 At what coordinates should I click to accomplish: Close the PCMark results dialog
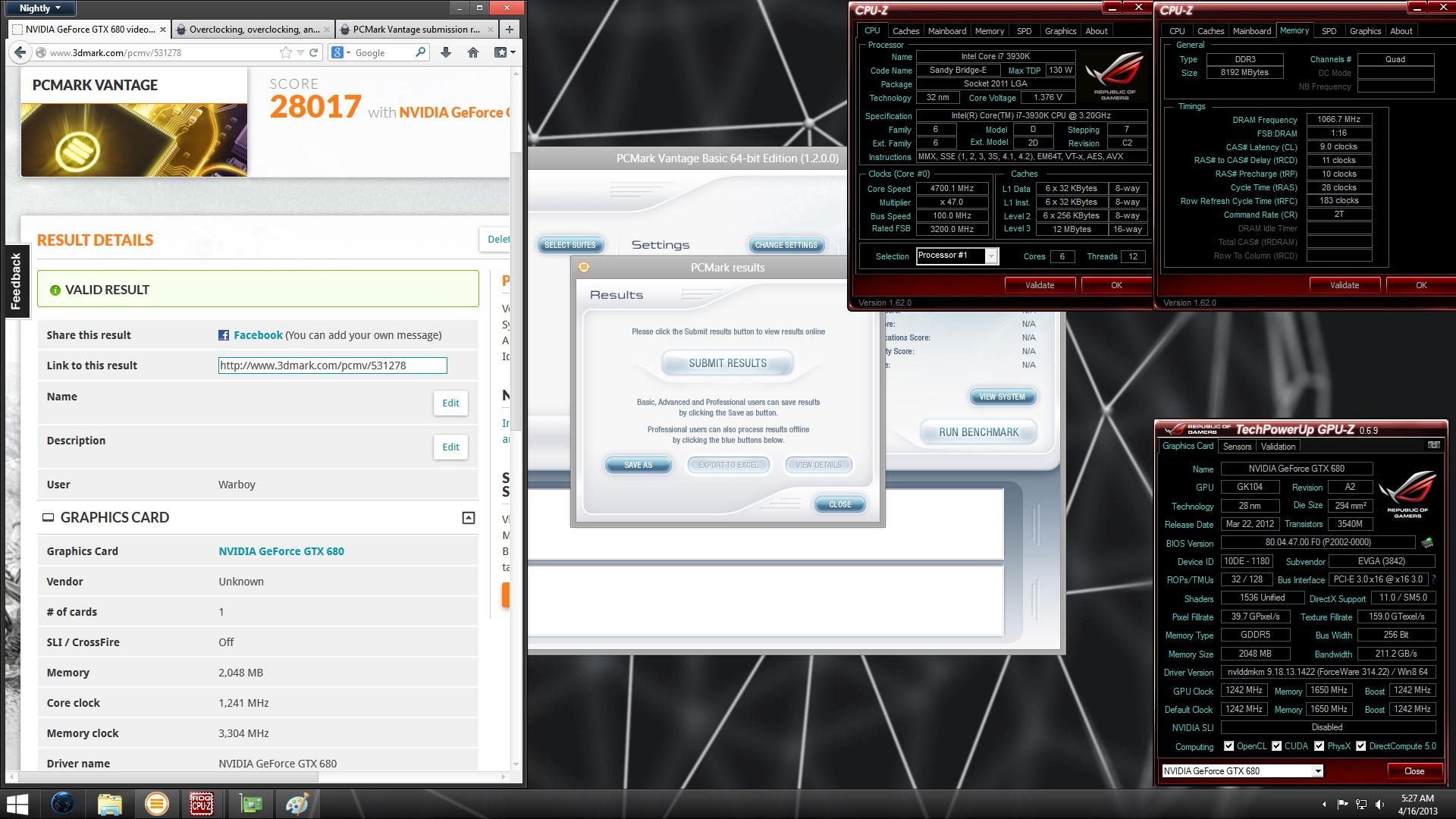pos(839,504)
